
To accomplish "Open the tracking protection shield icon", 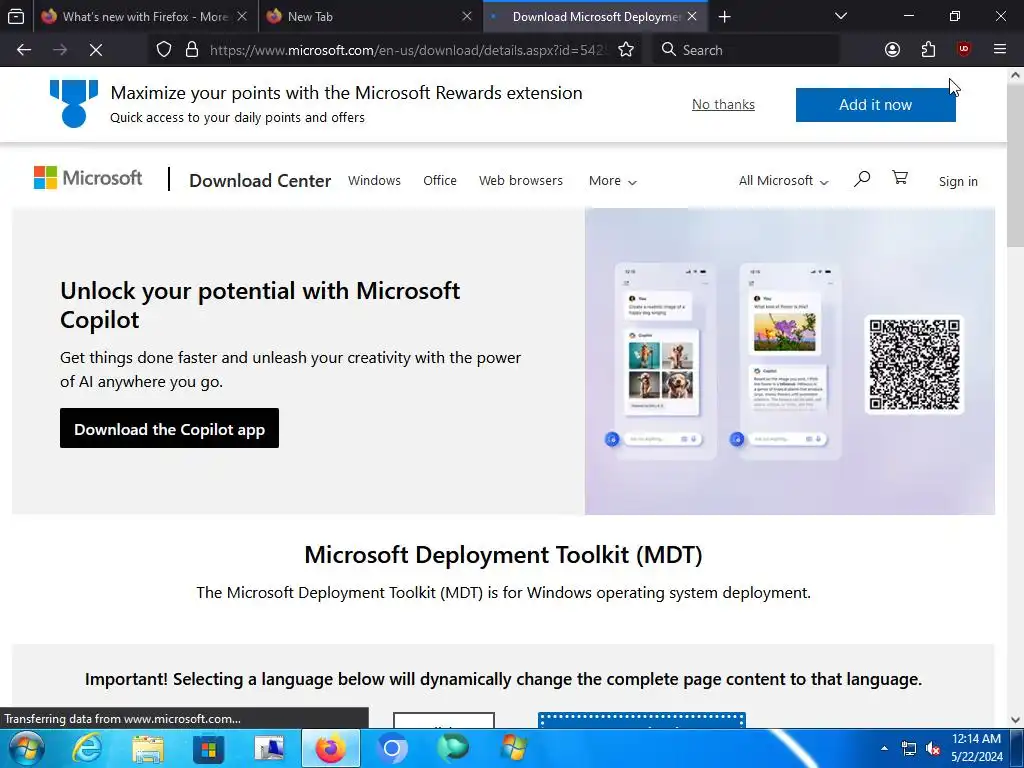I will click(164, 50).
